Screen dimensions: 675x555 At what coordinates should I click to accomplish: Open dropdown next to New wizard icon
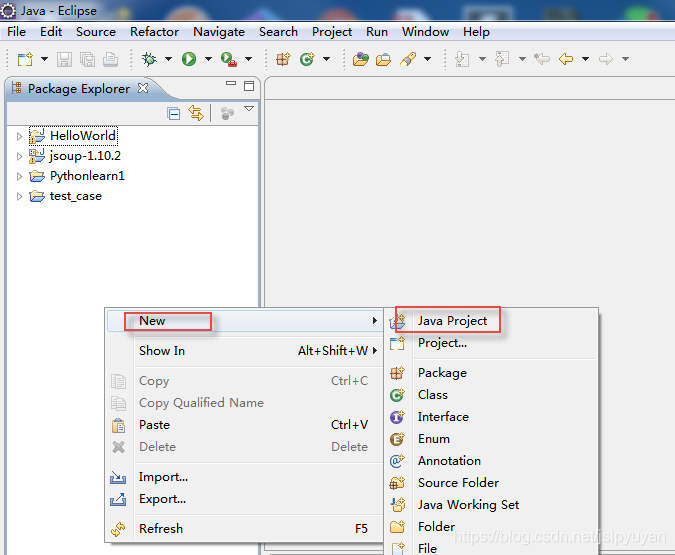[x=44, y=59]
